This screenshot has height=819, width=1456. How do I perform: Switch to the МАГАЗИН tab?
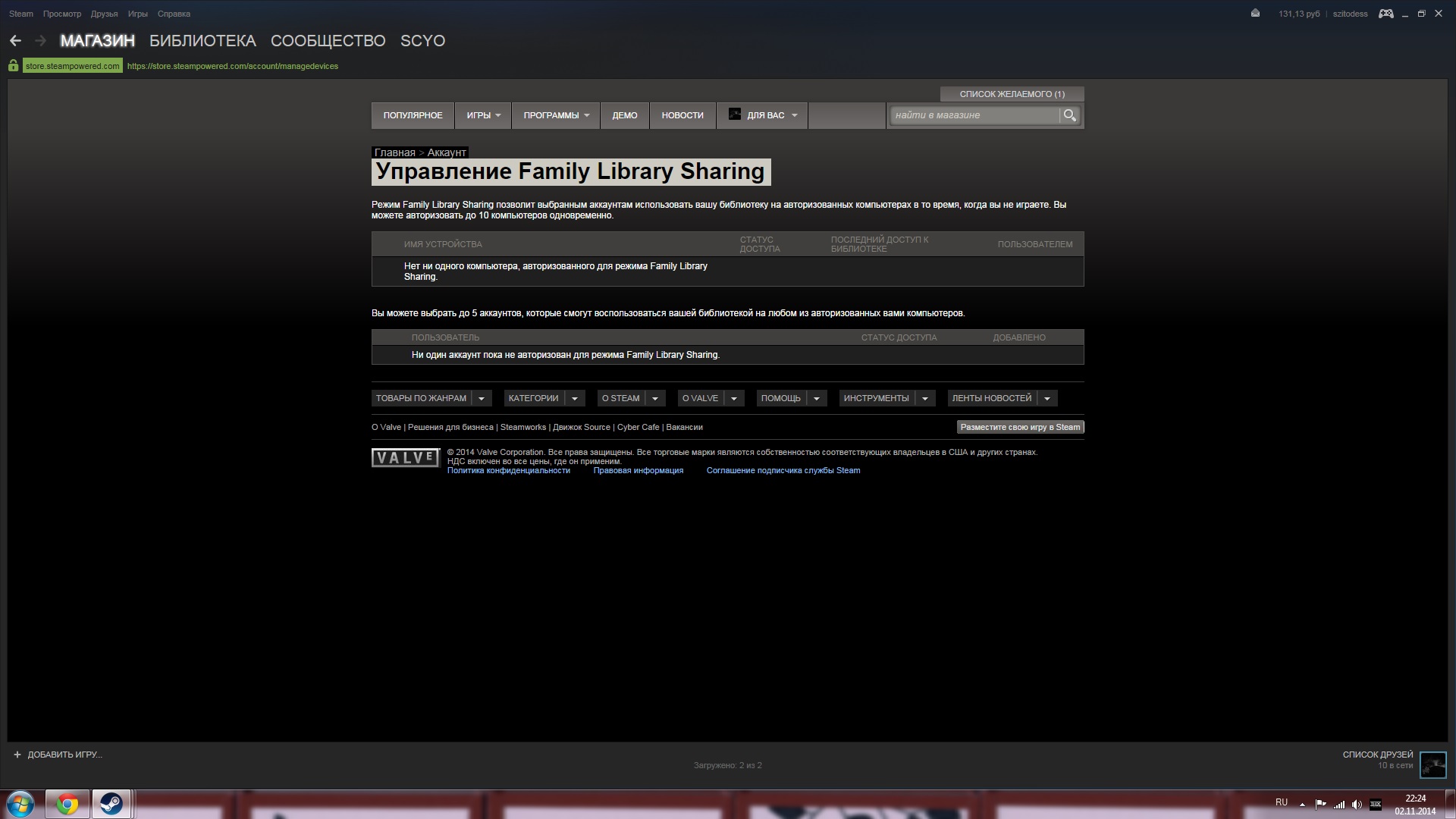[98, 41]
